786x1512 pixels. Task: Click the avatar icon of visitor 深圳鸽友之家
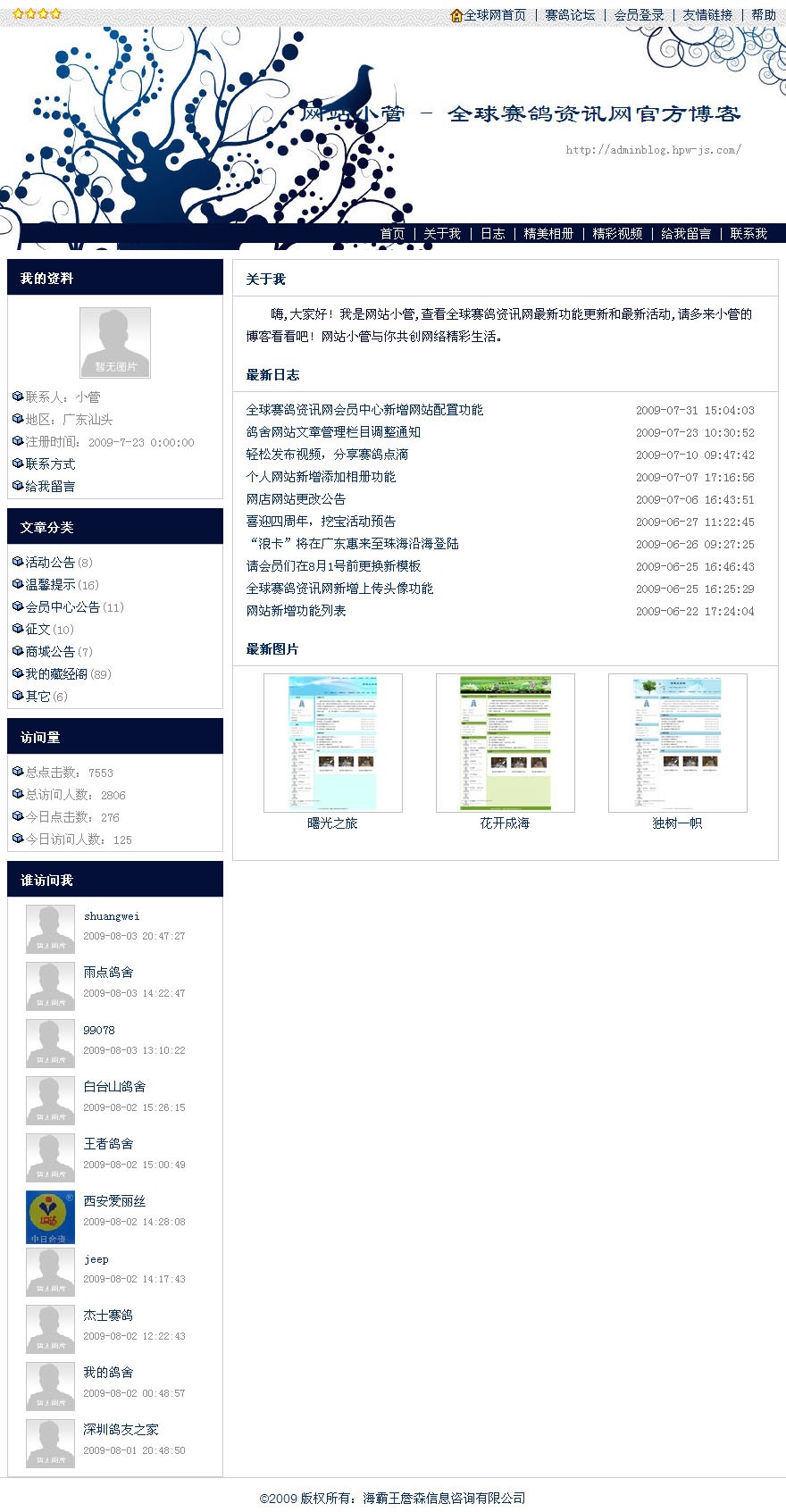point(50,1443)
